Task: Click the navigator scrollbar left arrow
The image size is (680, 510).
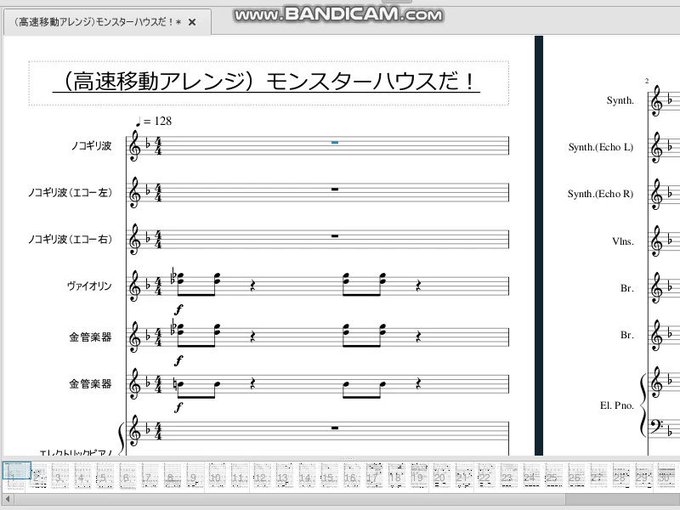Action: pos(7,499)
